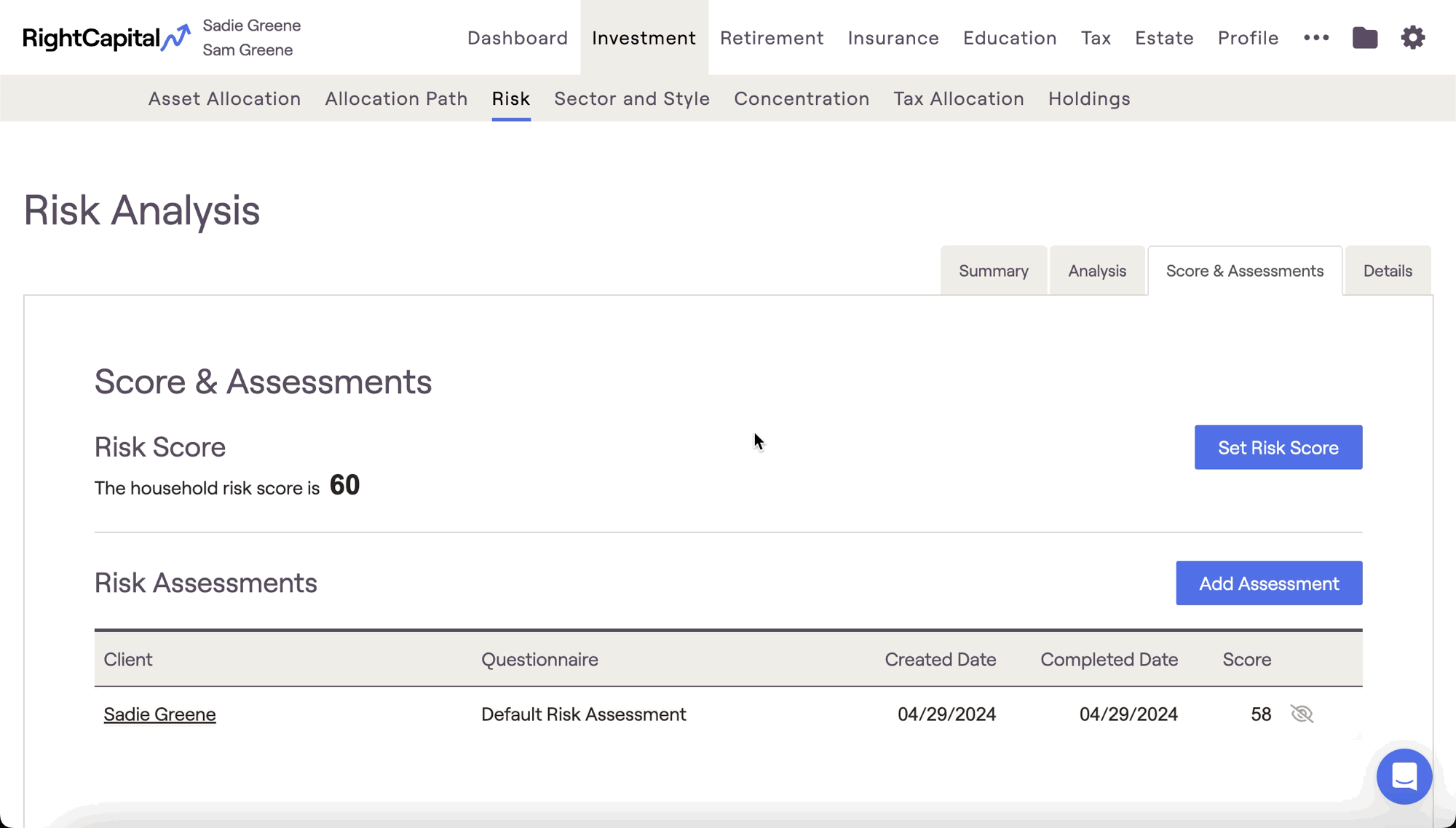The width and height of the screenshot is (1456, 828).
Task: Click the Add Assessment button
Action: pos(1268,583)
